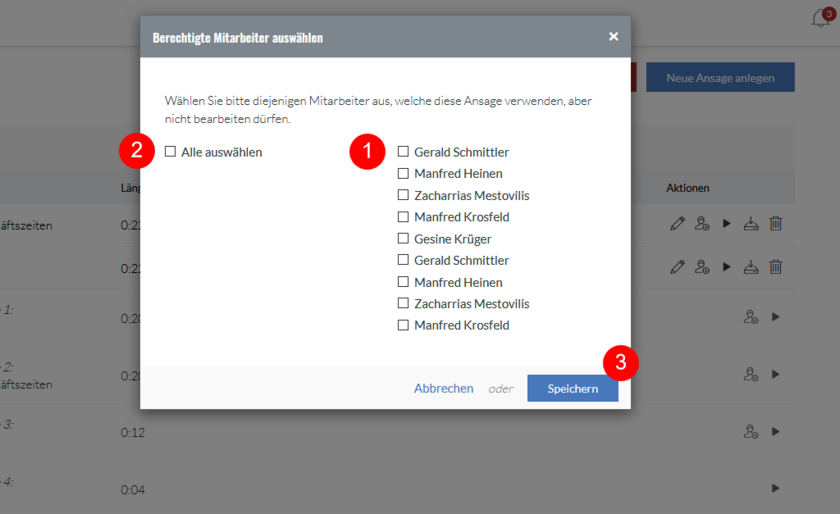Click pencil edit icon in second announcement row
Image resolution: width=840 pixels, height=514 pixels.
point(677,266)
